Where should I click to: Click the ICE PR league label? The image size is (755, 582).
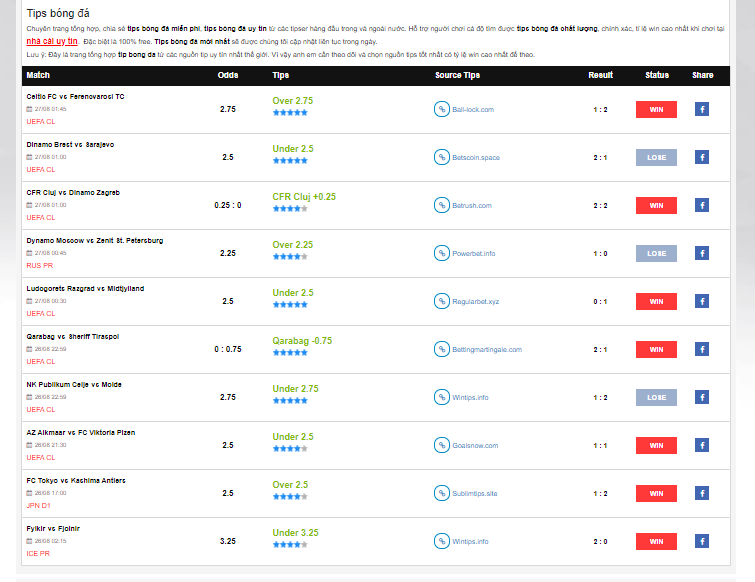pos(38,554)
